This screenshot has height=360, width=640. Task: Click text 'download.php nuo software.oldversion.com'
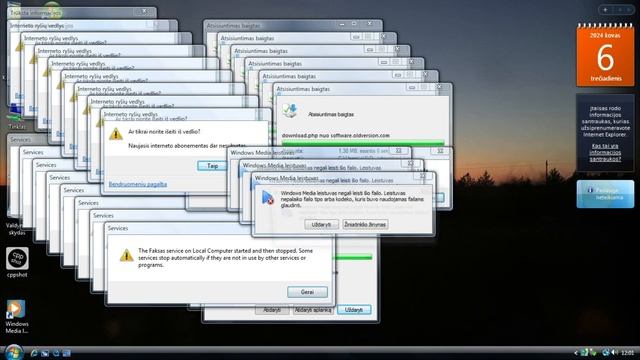pyautogui.click(x=336, y=135)
